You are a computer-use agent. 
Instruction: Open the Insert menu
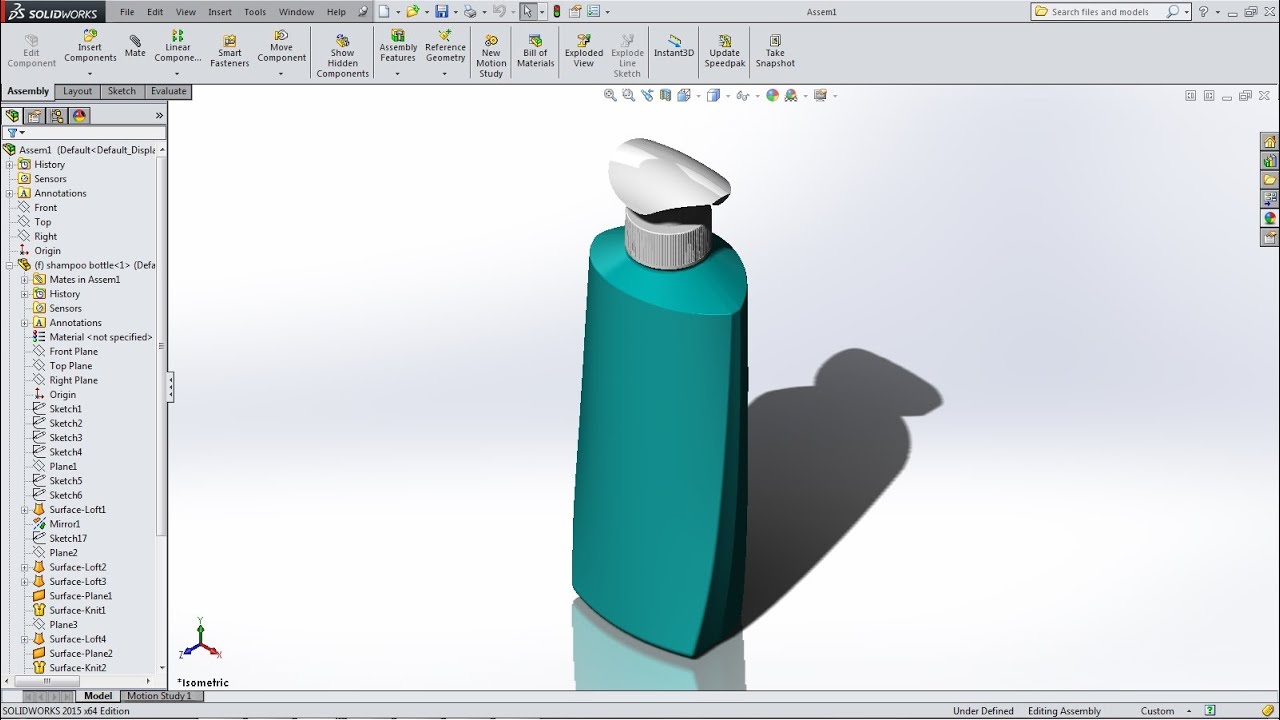coord(220,12)
